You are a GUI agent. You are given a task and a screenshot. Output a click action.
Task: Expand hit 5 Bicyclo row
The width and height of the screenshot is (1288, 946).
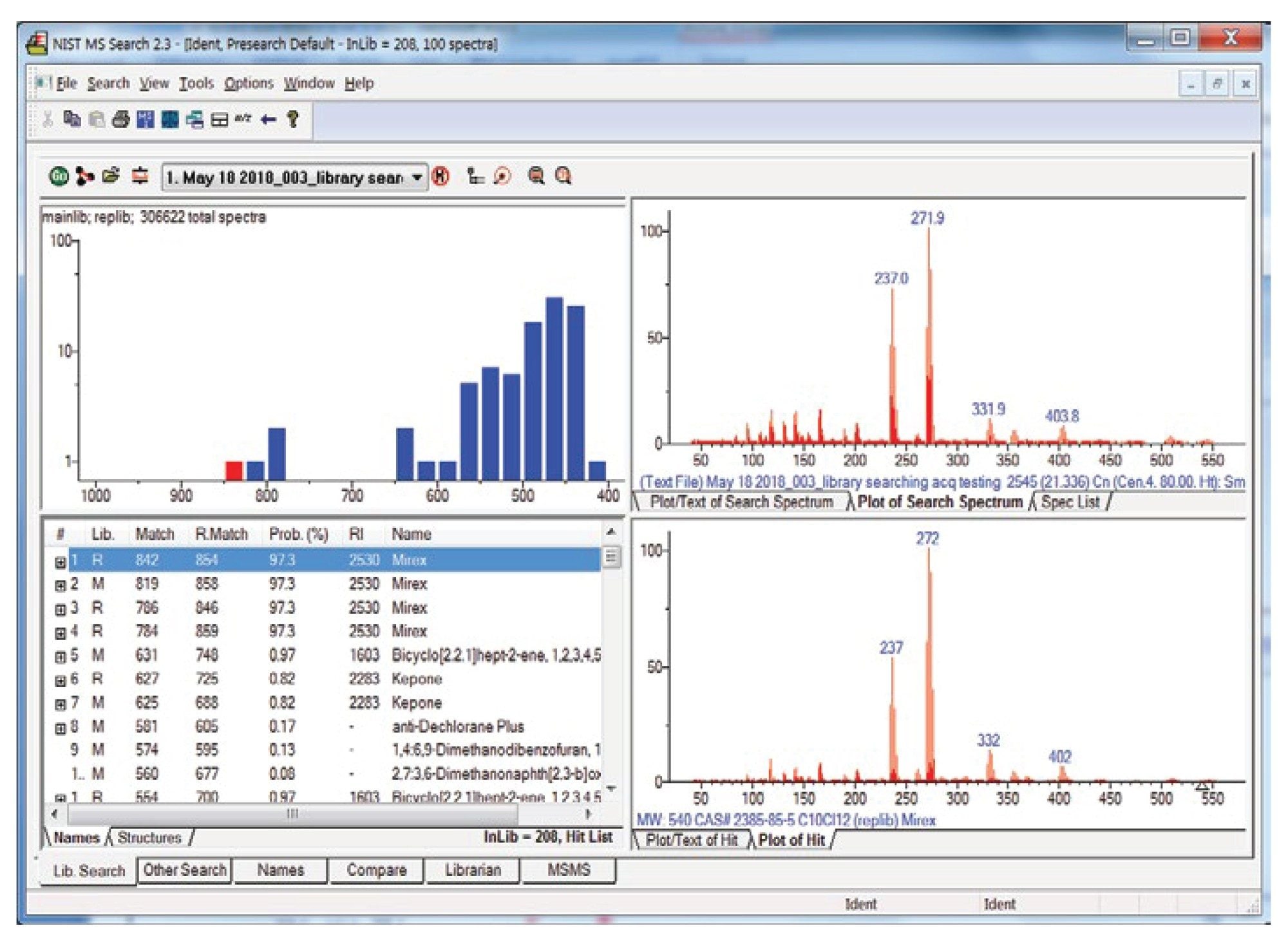60,657
